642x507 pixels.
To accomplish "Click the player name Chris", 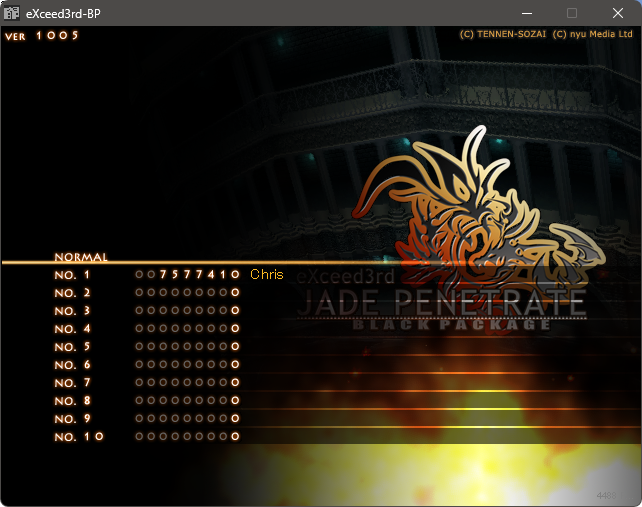I will 266,275.
